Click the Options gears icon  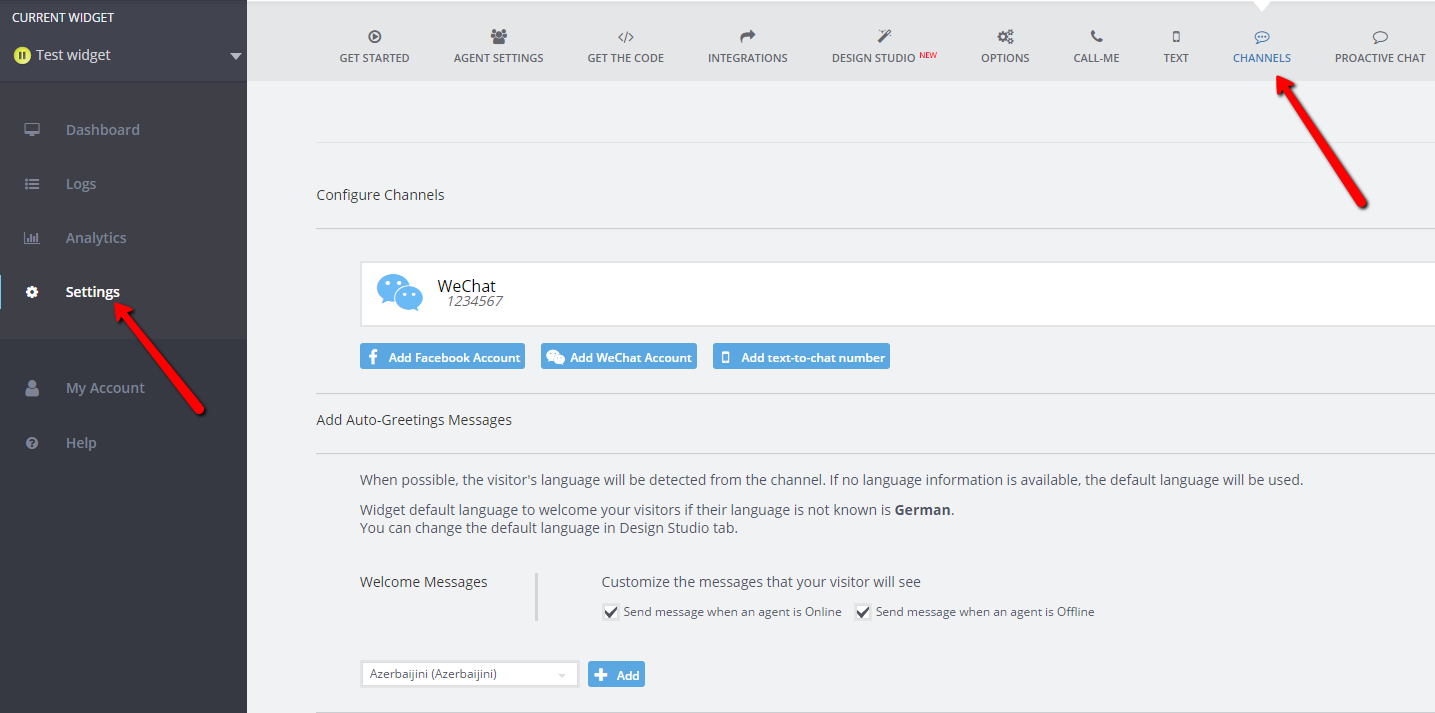[1005, 37]
